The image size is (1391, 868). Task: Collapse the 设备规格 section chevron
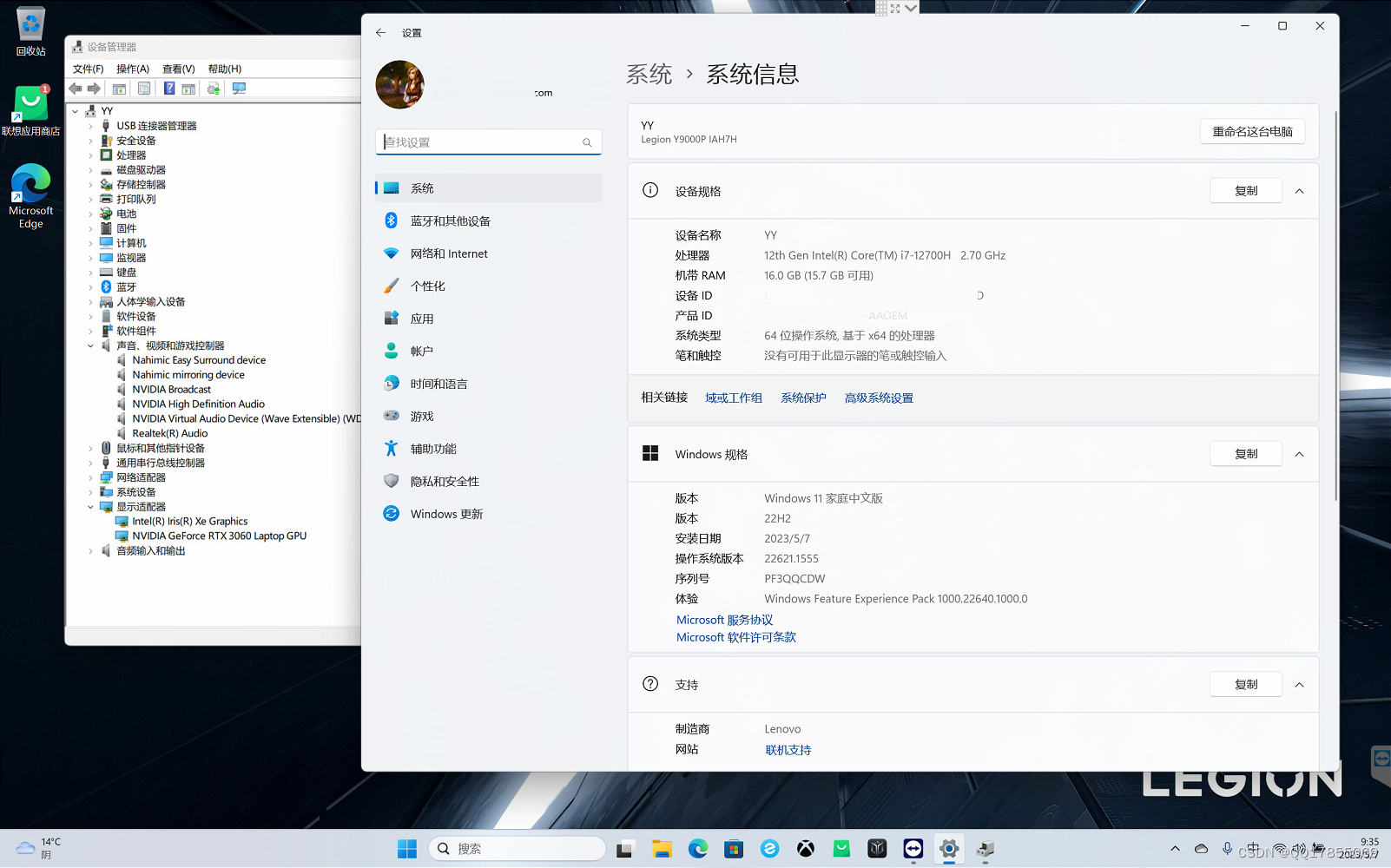pos(1299,190)
